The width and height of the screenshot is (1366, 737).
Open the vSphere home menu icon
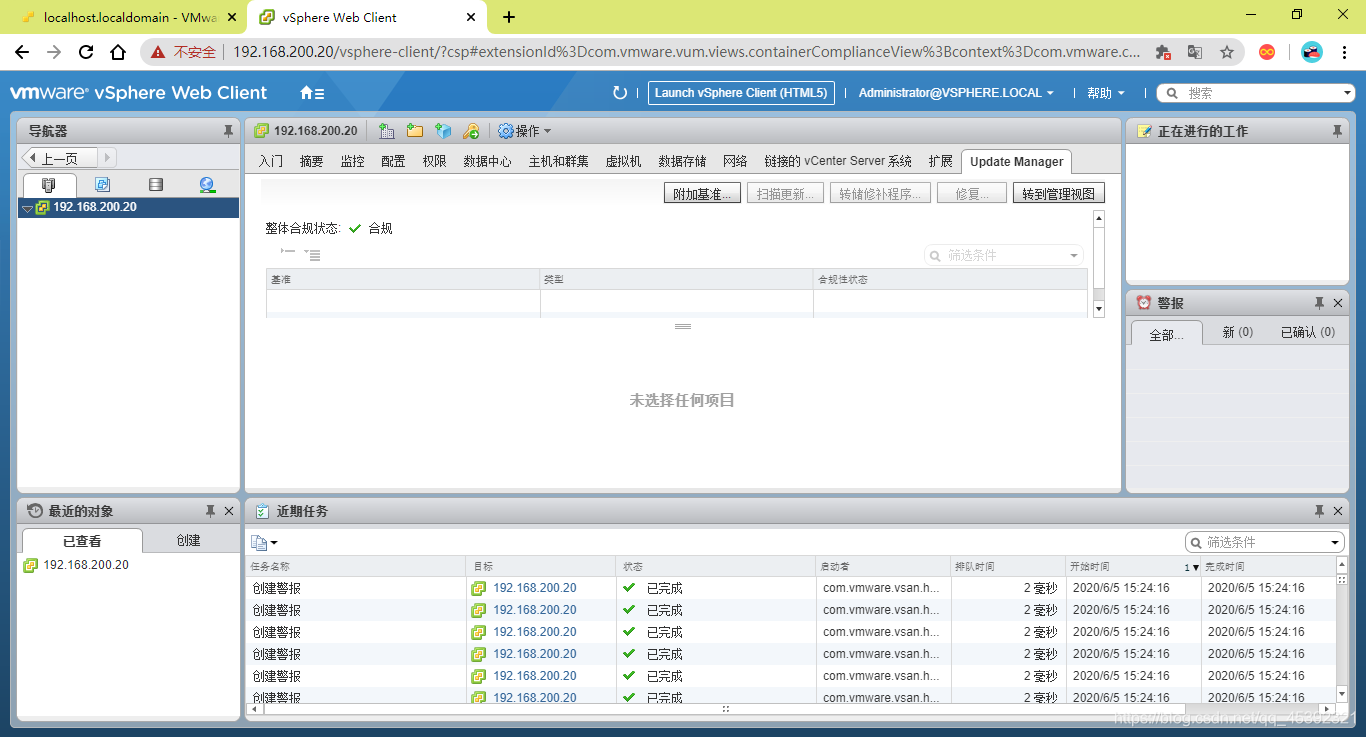pos(312,93)
